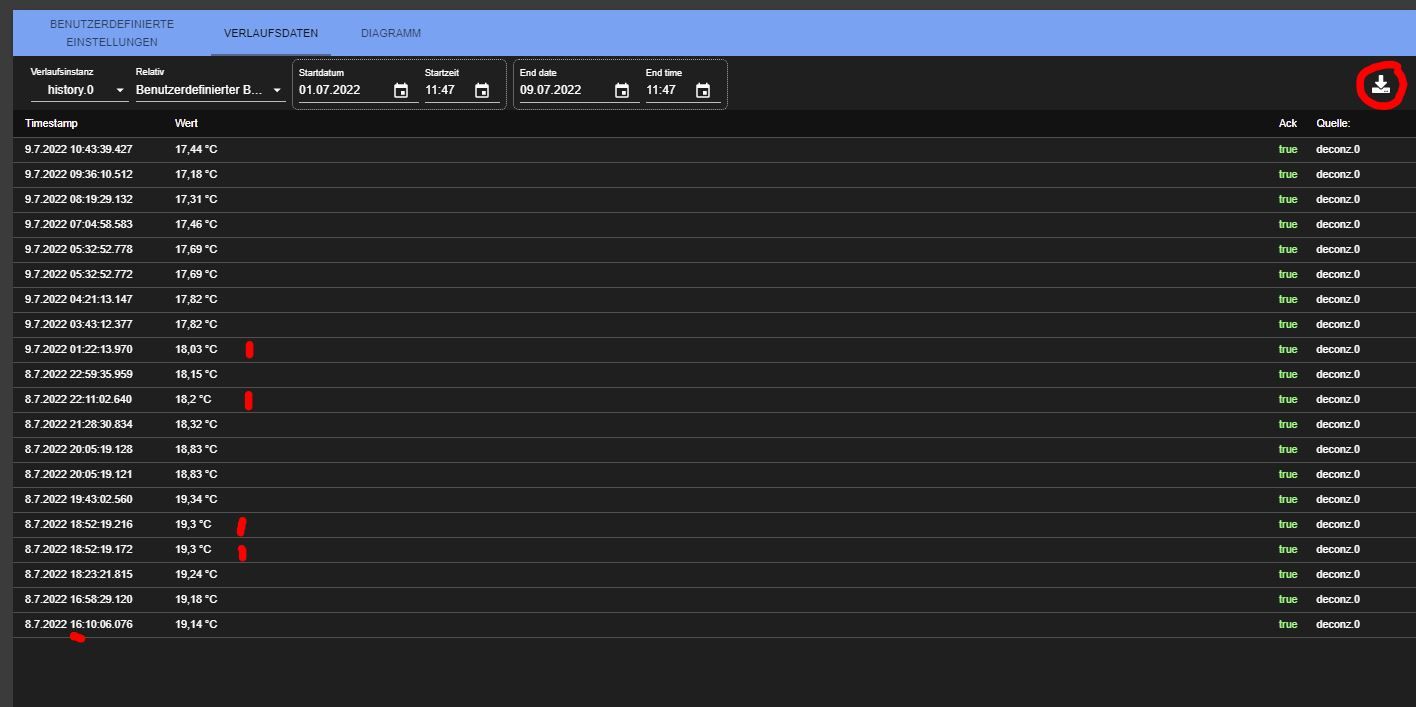Select value 18,2 °C
The image size is (1416, 707).
(x=193, y=399)
